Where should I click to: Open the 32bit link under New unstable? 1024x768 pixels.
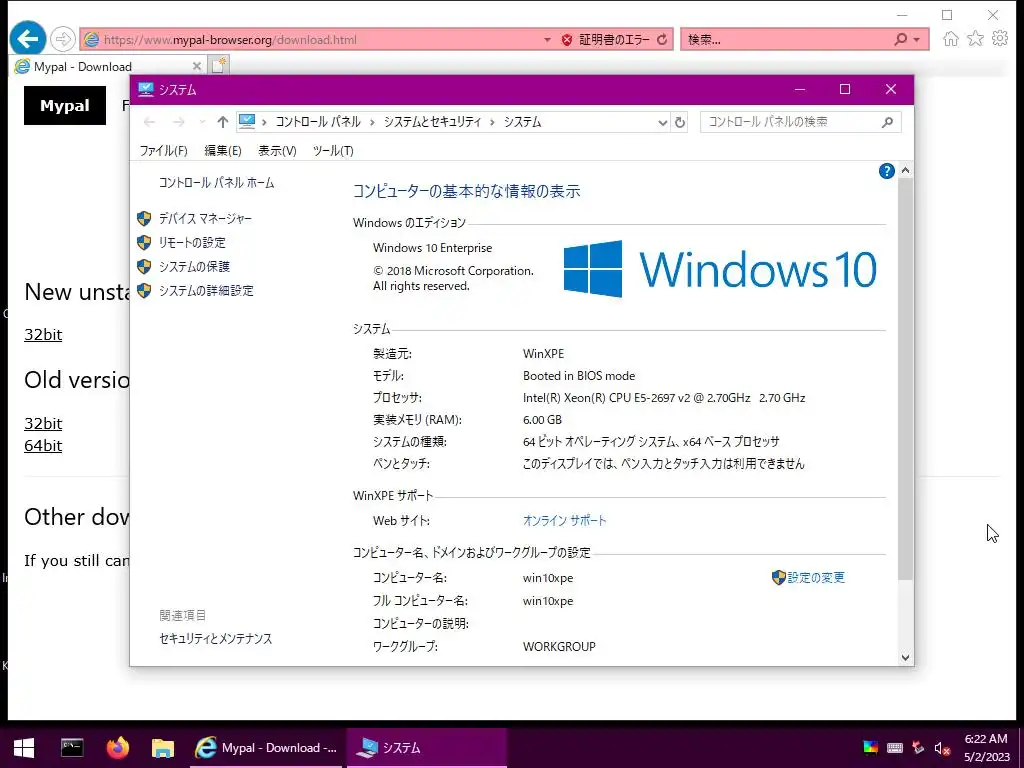[x=43, y=334]
